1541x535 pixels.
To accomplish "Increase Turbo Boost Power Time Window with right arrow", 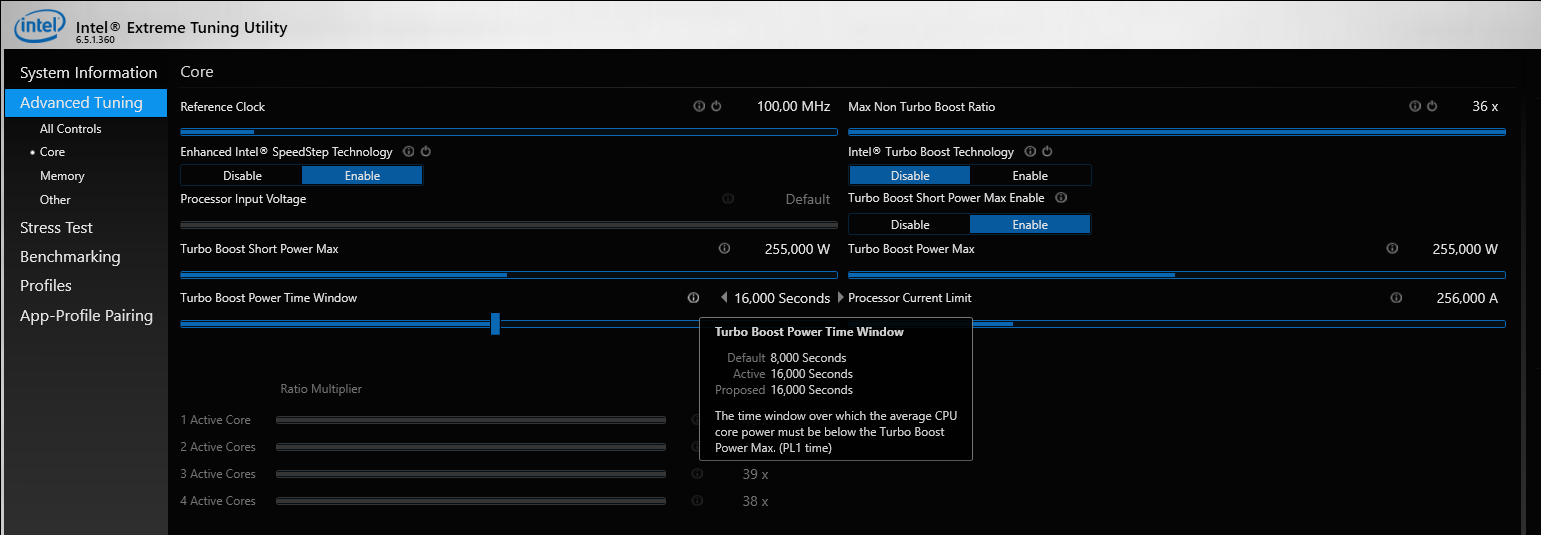I will (x=841, y=298).
